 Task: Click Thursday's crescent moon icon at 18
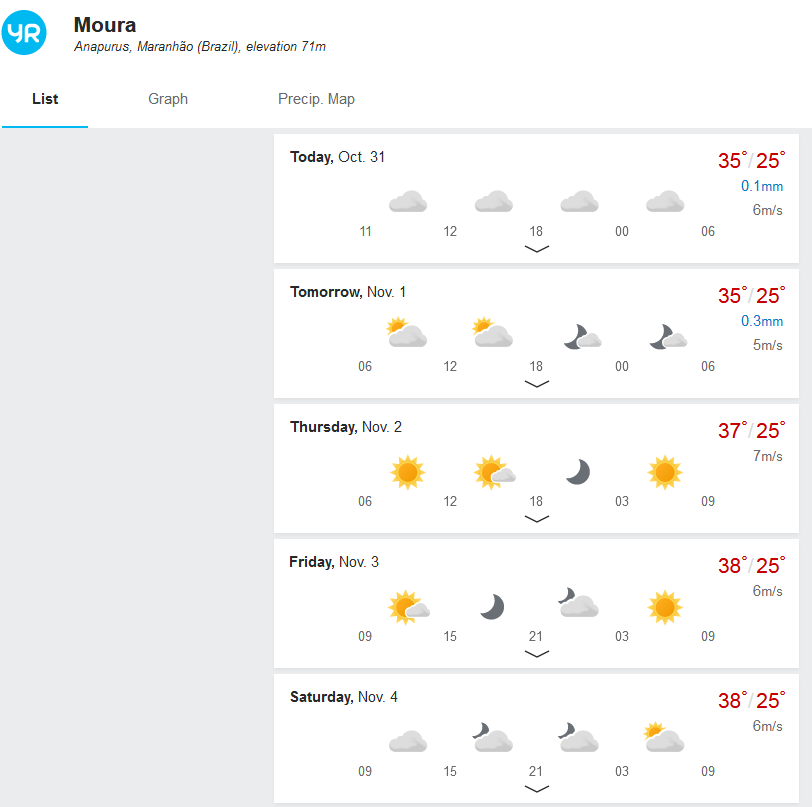(x=578, y=472)
